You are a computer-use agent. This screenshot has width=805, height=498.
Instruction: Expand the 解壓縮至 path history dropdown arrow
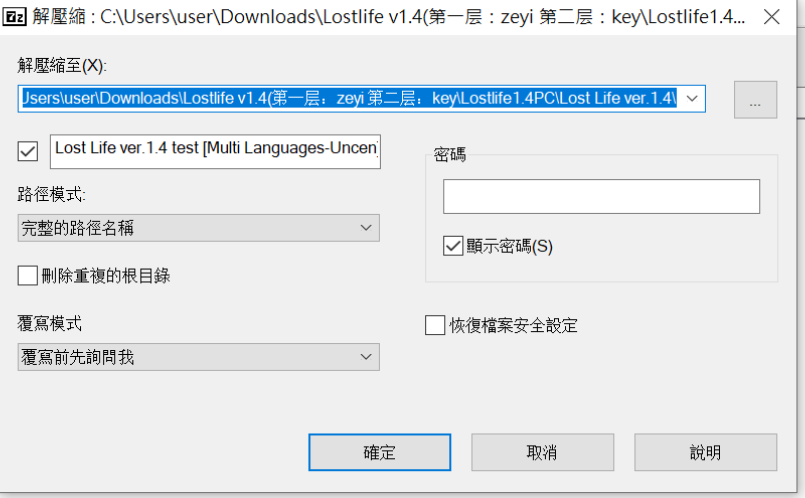692,99
